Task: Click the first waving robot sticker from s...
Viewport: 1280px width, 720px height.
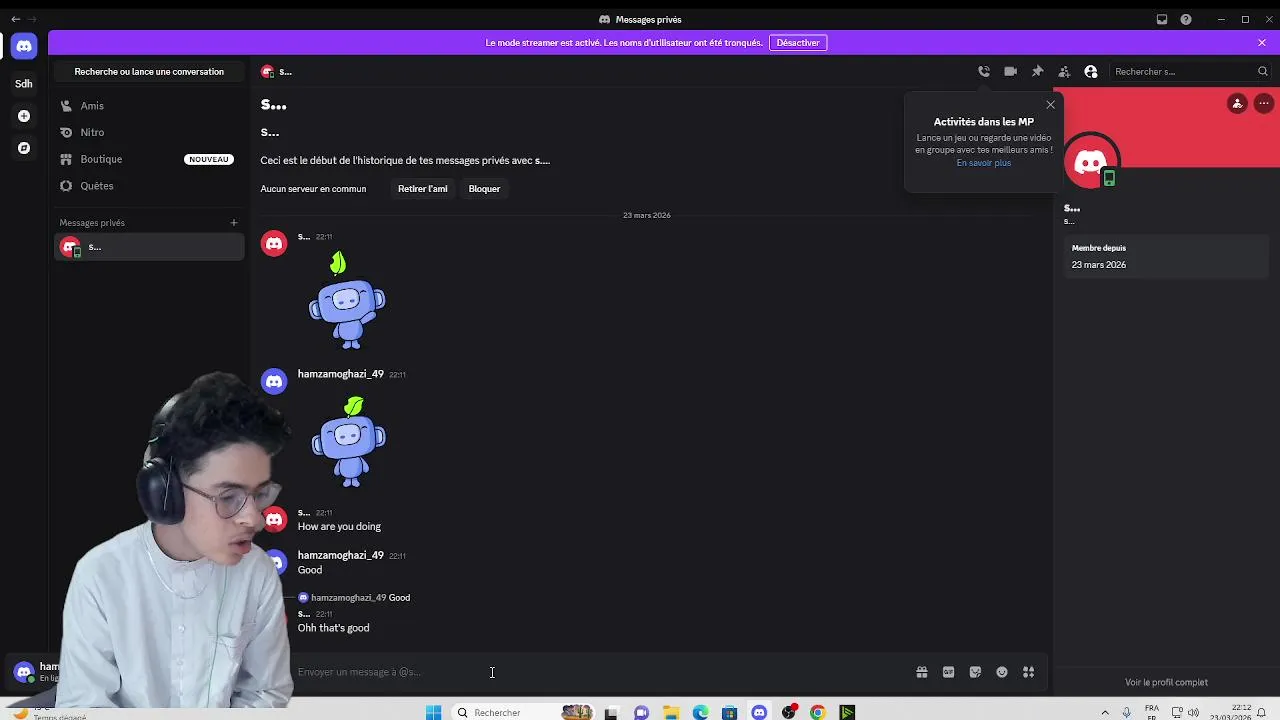Action: pyautogui.click(x=347, y=300)
